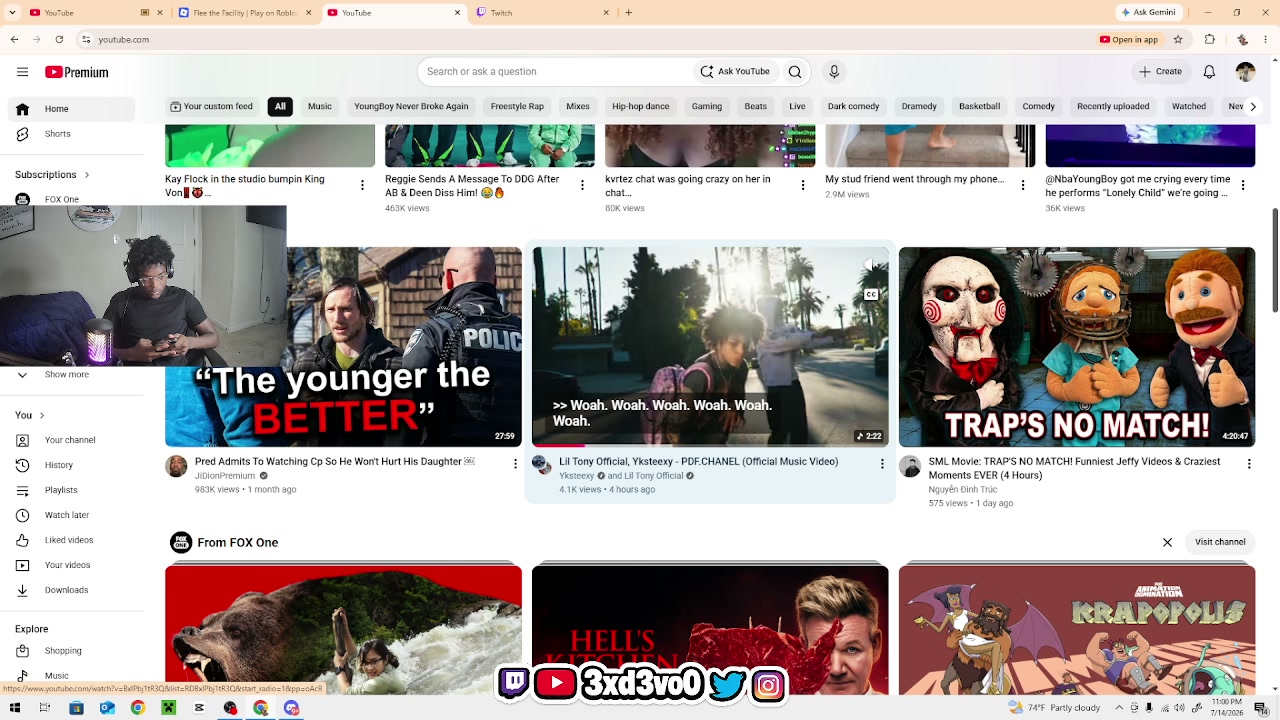The height and width of the screenshot is (720, 1280).
Task: Click the magnifying glass search button
Action: 795,72
